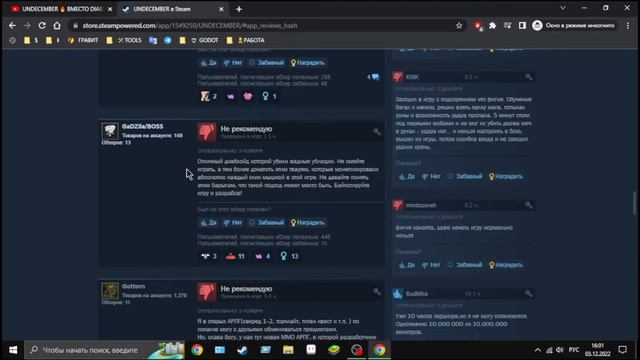Open Gottorn's avatar thumbnail
The height and width of the screenshot is (360, 640).
[x=110, y=291]
